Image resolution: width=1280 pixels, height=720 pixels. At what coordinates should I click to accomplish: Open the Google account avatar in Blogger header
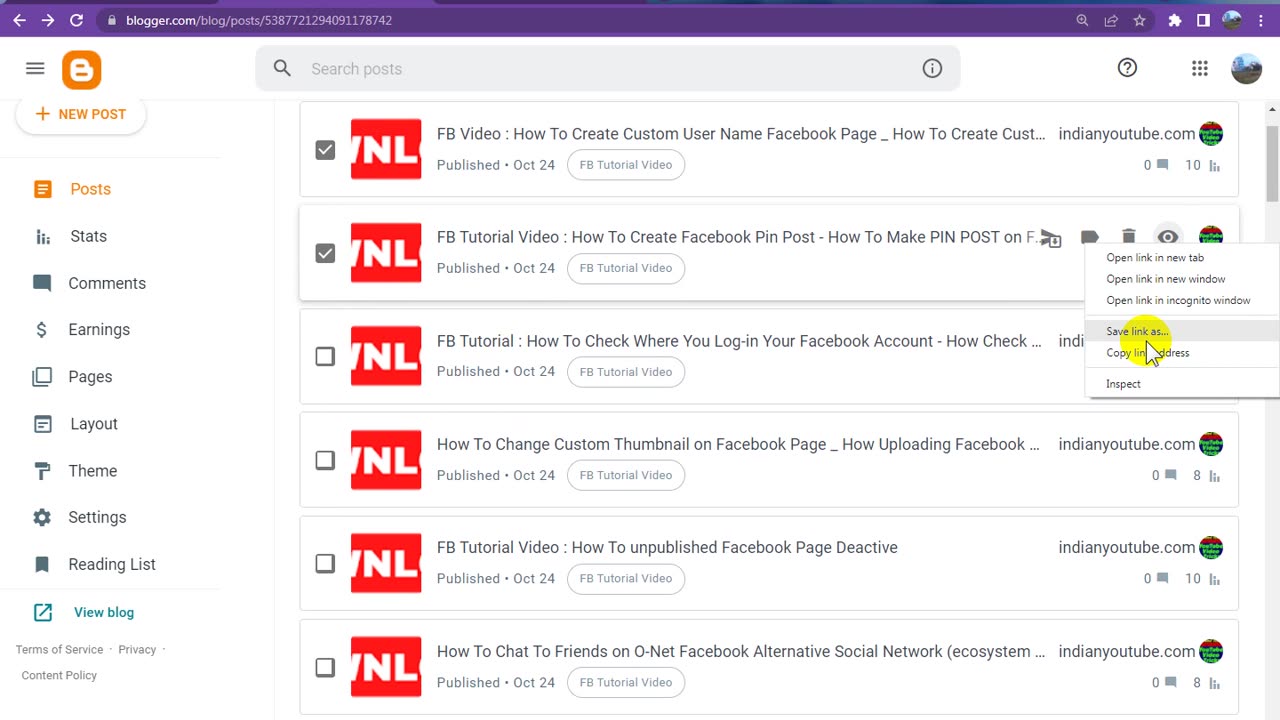1246,68
